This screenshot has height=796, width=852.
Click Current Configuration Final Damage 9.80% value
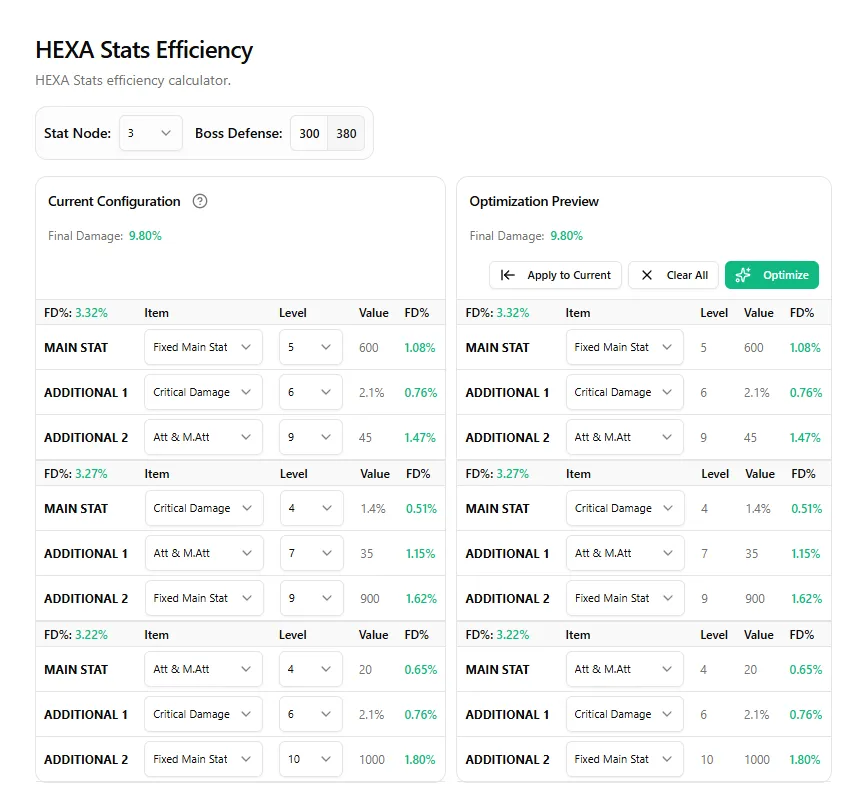pyautogui.click(x=145, y=236)
